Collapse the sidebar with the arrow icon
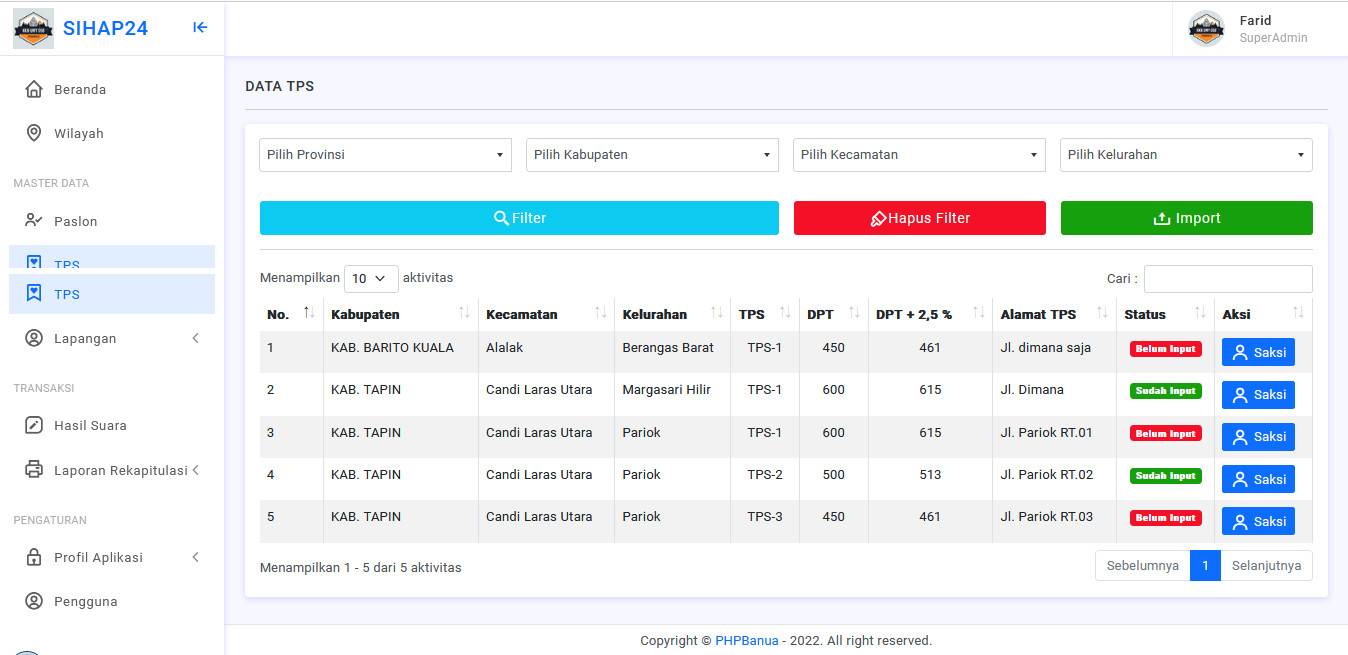The height and width of the screenshot is (655, 1348). (200, 28)
